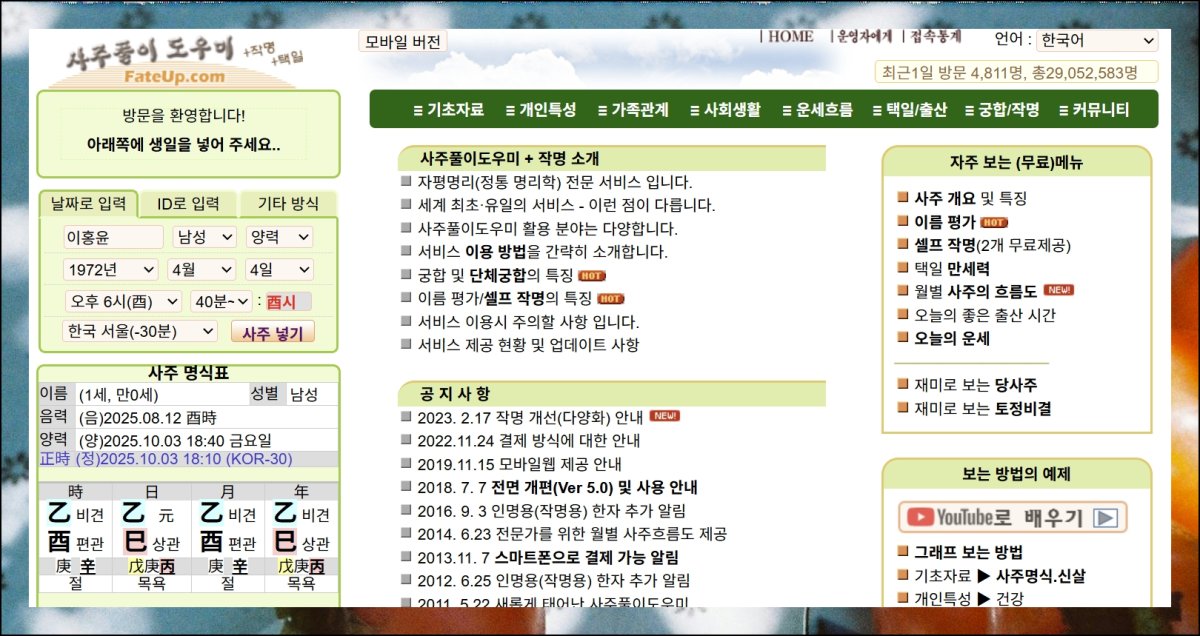Open the gender dropdown showing 남성
Image resolution: width=1200 pixels, height=636 pixels.
point(205,237)
